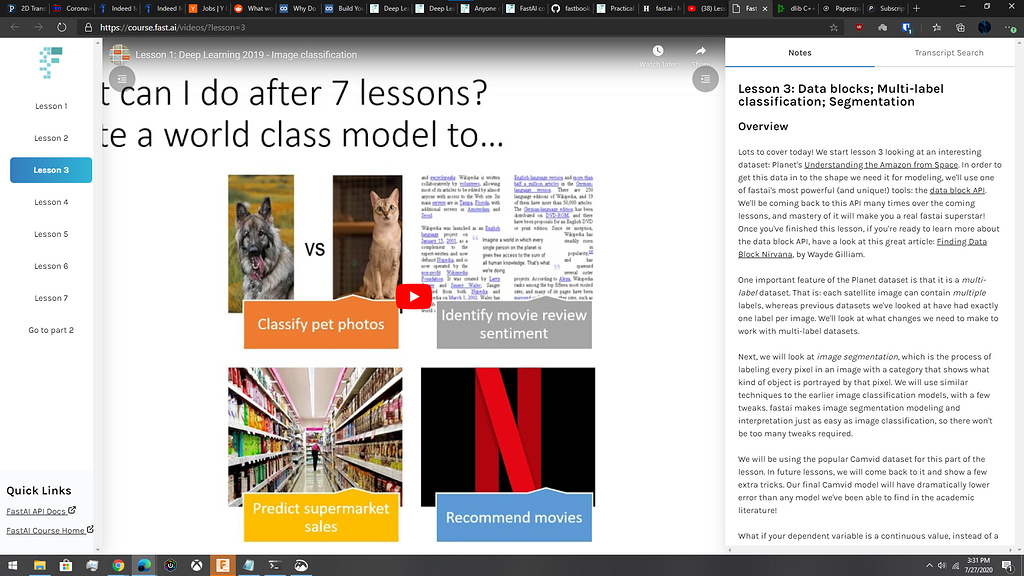The width and height of the screenshot is (1024, 576).
Task: Click the red AdBlock extension icon
Action: tap(859, 28)
